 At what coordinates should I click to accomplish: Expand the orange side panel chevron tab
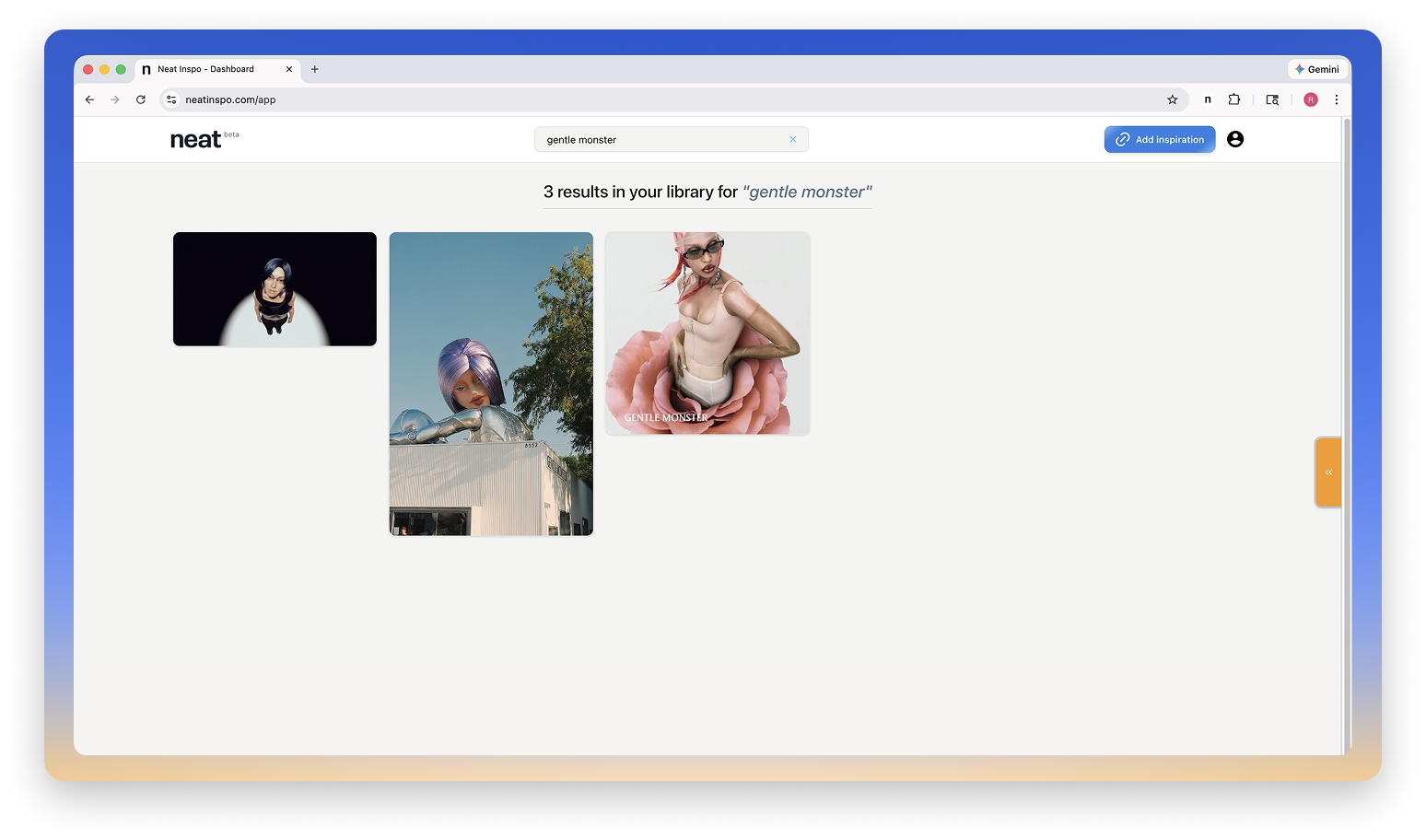[x=1328, y=472]
